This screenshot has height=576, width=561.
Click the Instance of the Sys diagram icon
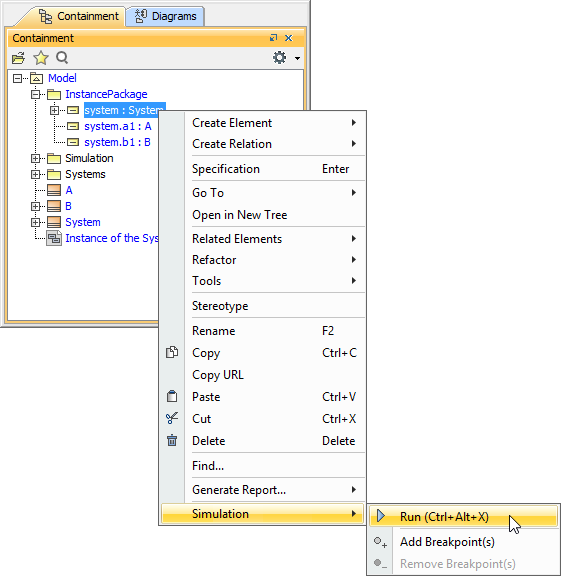(x=54, y=238)
